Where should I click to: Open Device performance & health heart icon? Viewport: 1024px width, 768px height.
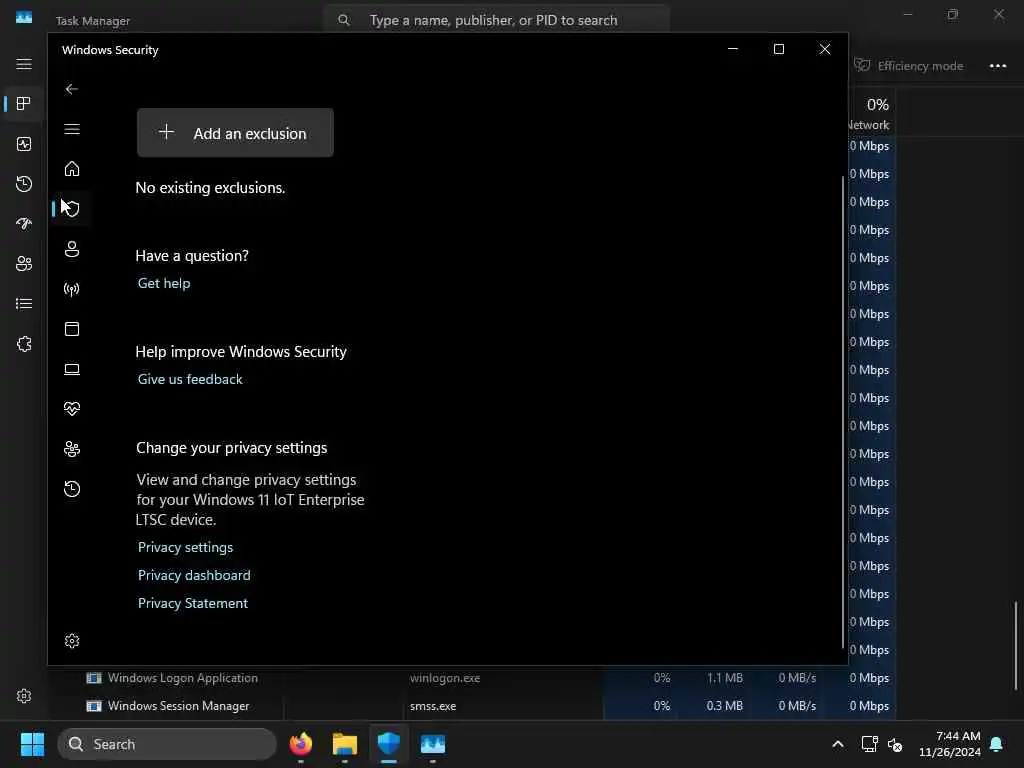(72, 409)
